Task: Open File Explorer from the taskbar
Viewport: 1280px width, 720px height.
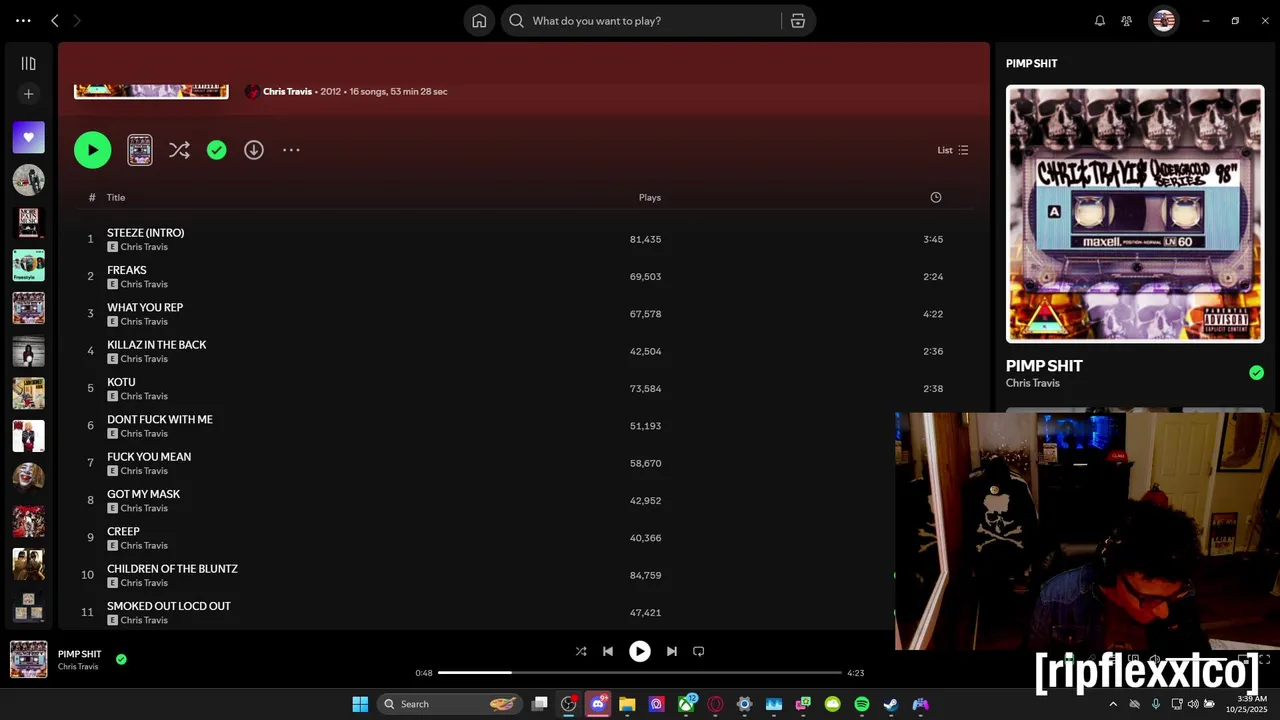Action: pos(627,704)
